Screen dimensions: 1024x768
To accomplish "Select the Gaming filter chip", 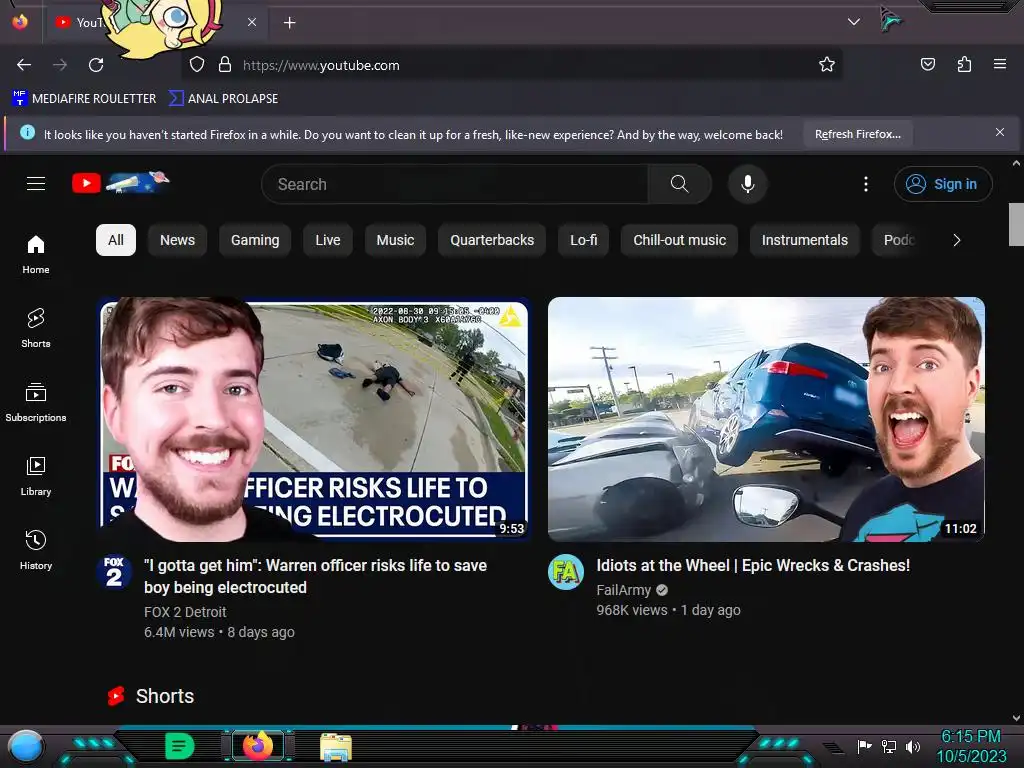I will click(255, 240).
